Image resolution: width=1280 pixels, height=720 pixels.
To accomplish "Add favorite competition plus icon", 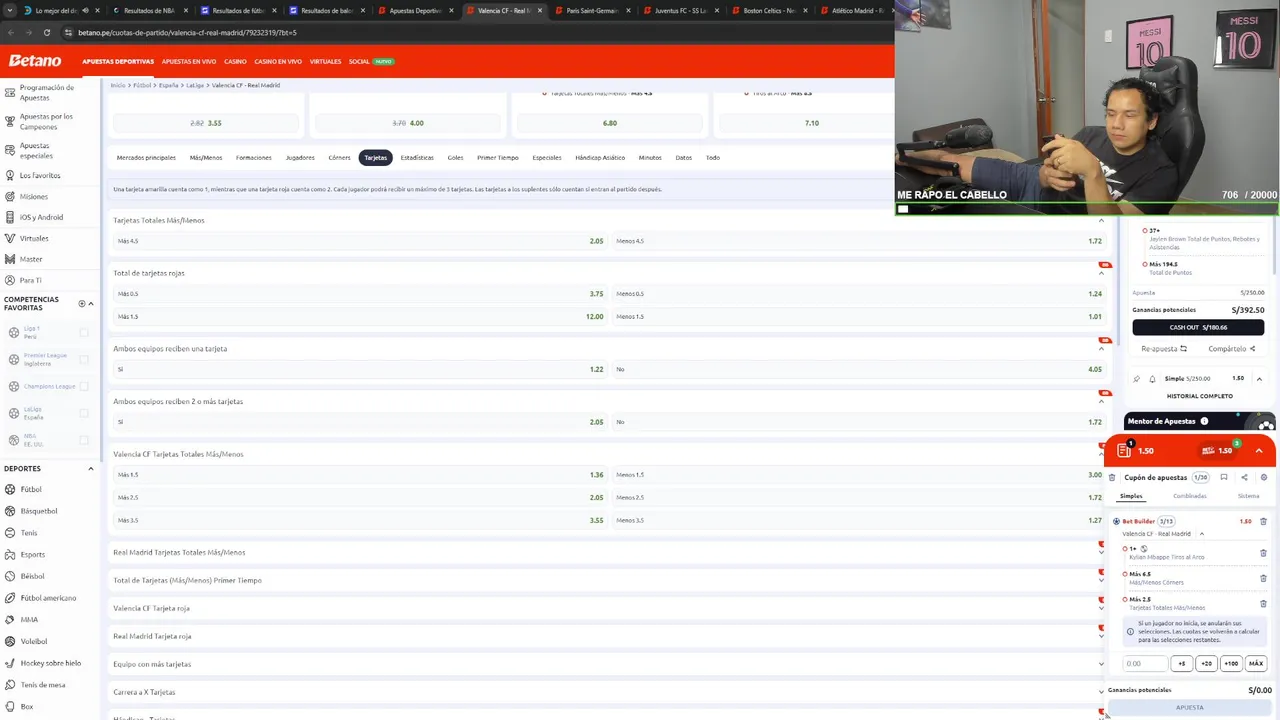I will (82, 303).
